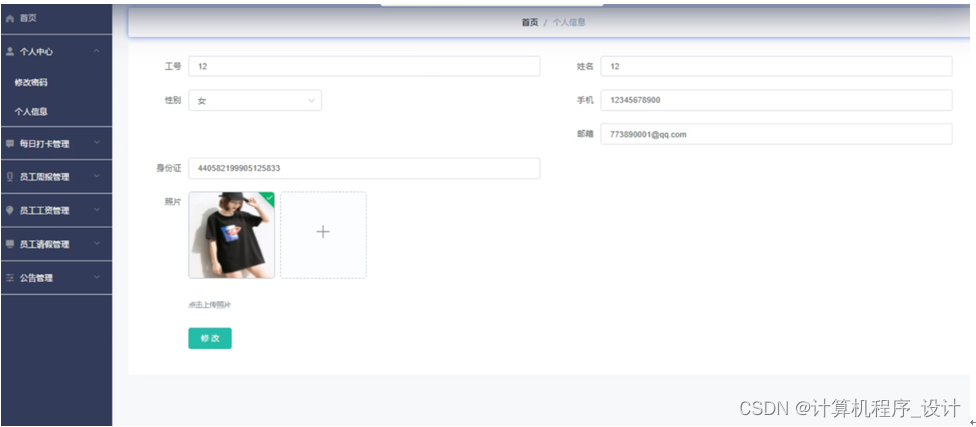
Task: Click the icon beside 公告管理
Action: [x=9, y=278]
